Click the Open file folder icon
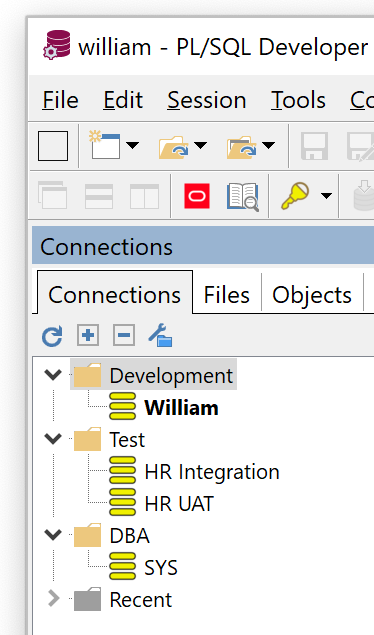The height and width of the screenshot is (635, 374). tap(174, 147)
